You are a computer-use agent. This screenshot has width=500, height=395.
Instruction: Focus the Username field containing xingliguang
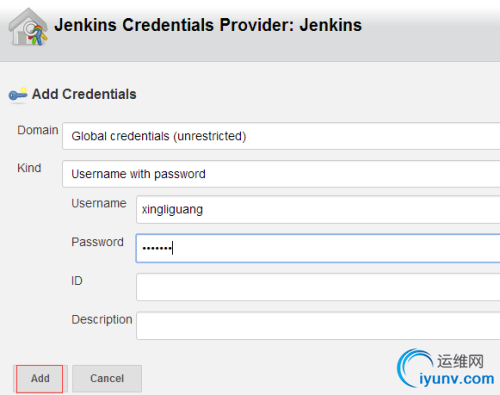[318, 210]
